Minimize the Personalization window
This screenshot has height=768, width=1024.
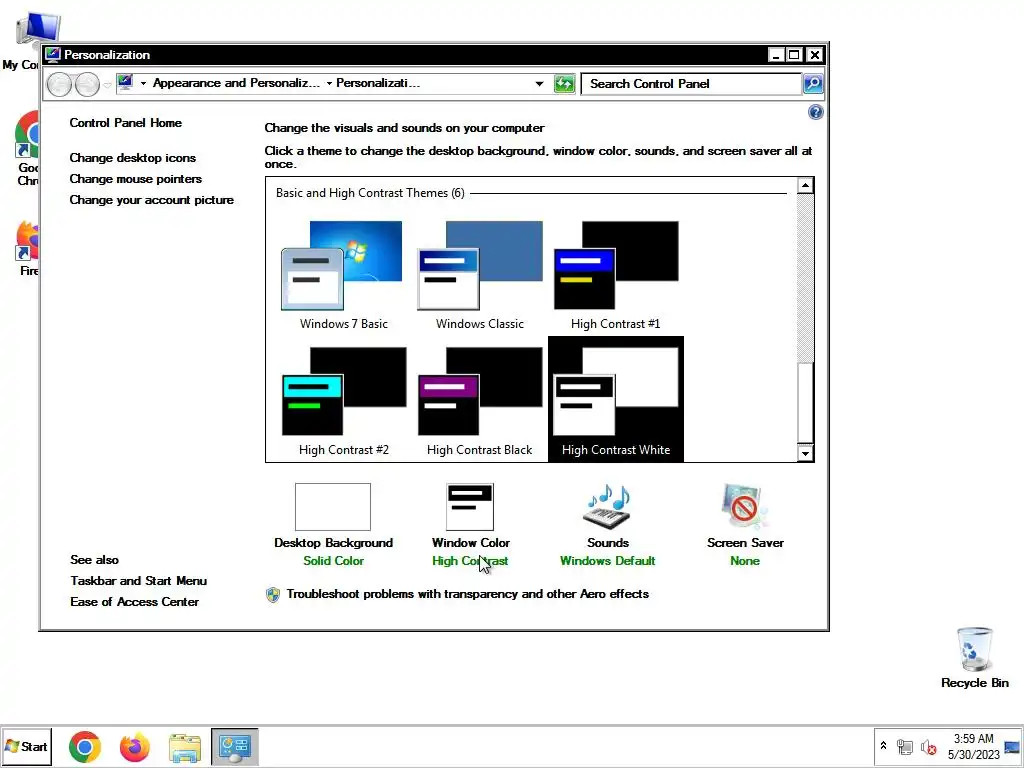point(775,55)
